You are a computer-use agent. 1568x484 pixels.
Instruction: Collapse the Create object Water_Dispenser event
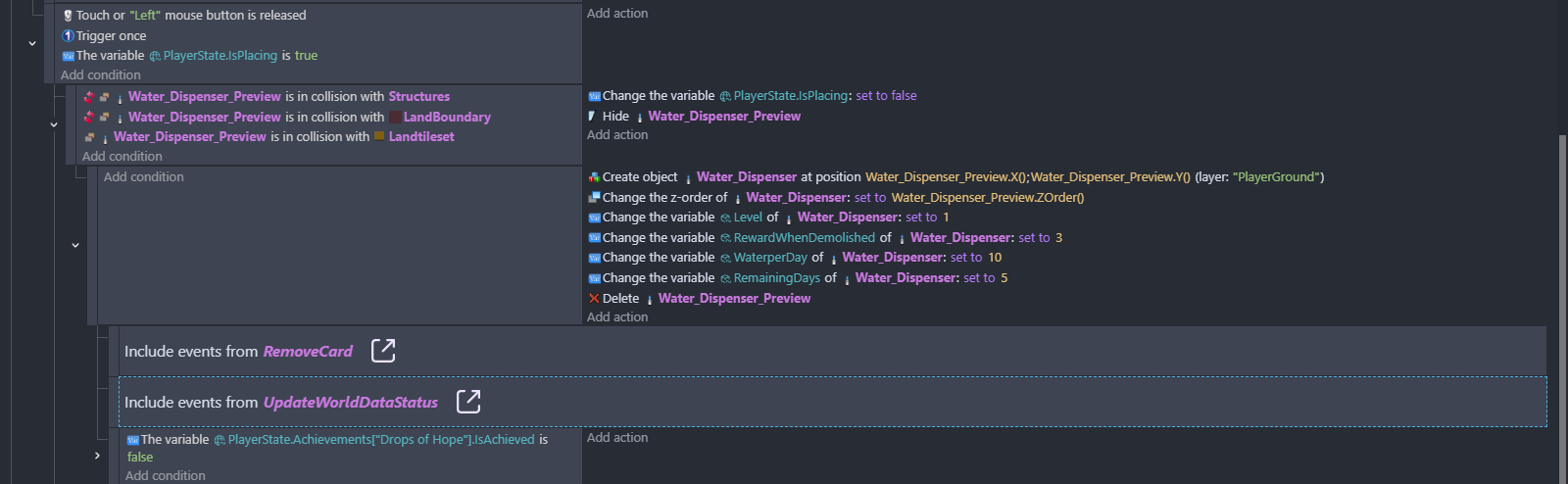pos(75,246)
